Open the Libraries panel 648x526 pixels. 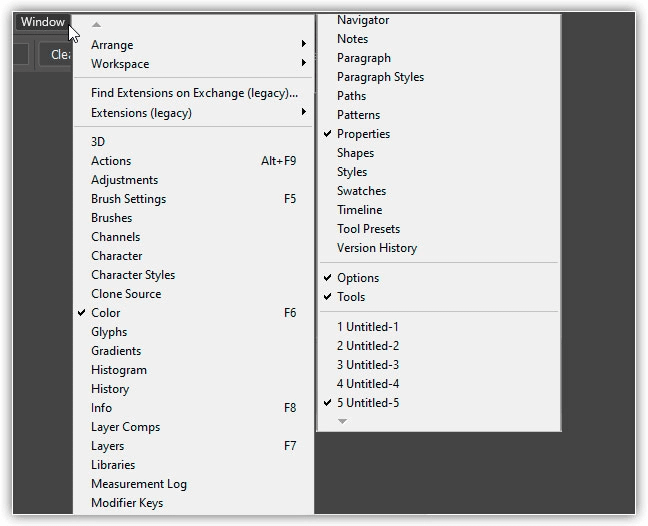coord(193,465)
